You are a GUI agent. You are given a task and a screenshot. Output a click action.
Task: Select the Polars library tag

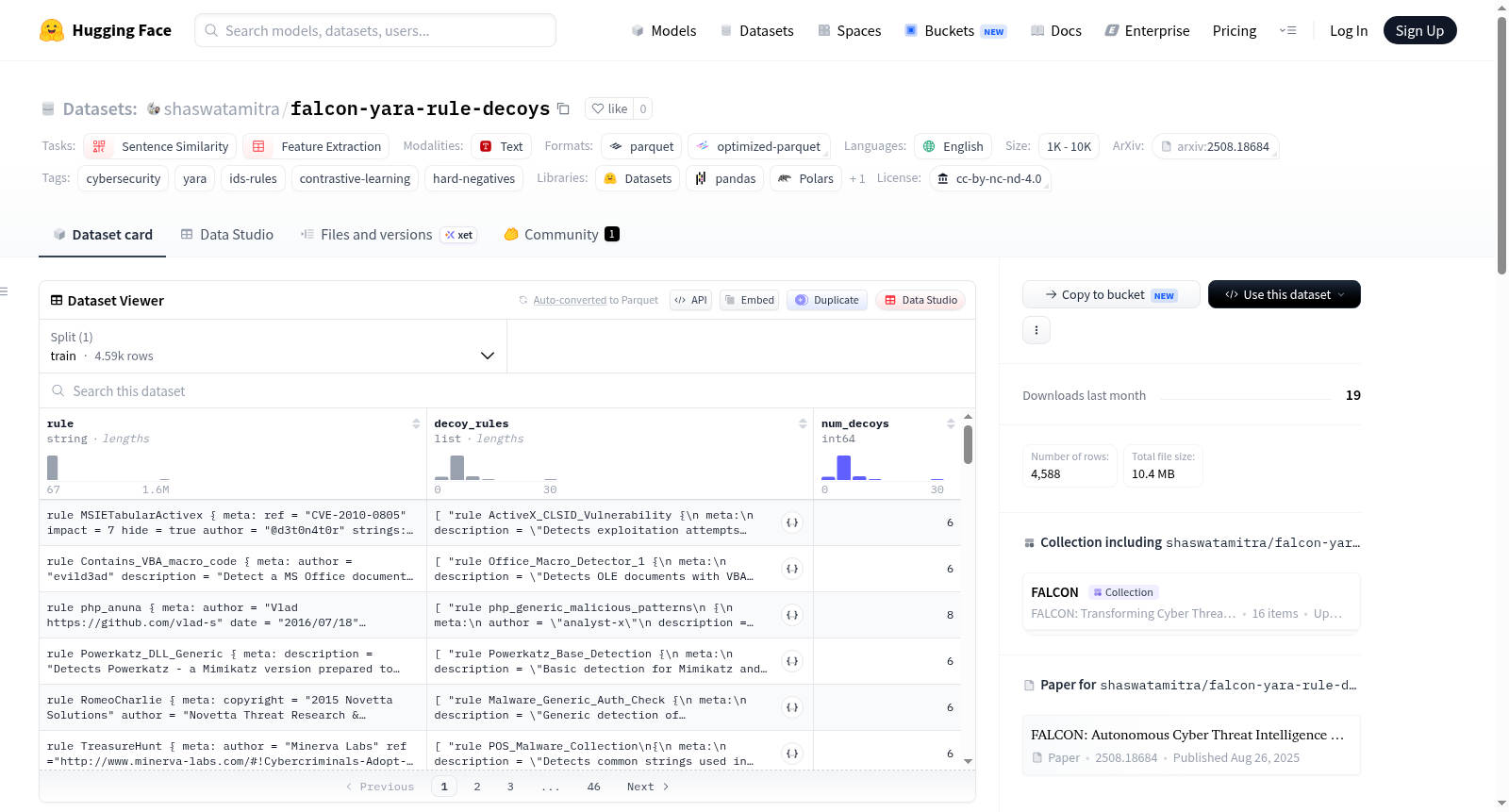coord(805,178)
